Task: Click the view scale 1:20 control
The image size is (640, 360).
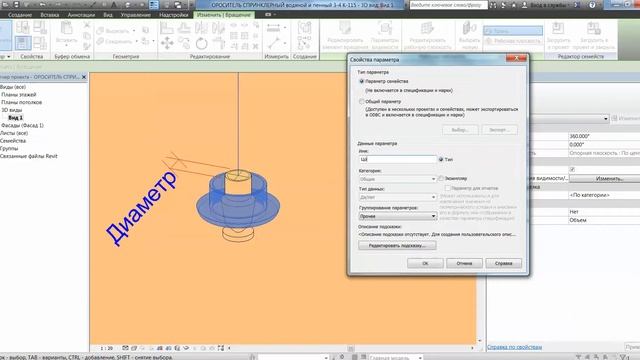Action: click(107, 348)
